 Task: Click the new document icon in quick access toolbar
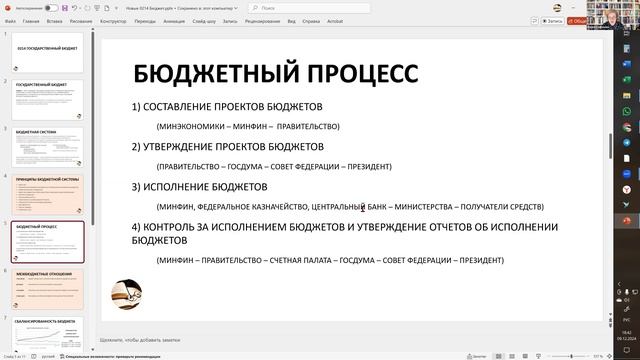(107, 8)
